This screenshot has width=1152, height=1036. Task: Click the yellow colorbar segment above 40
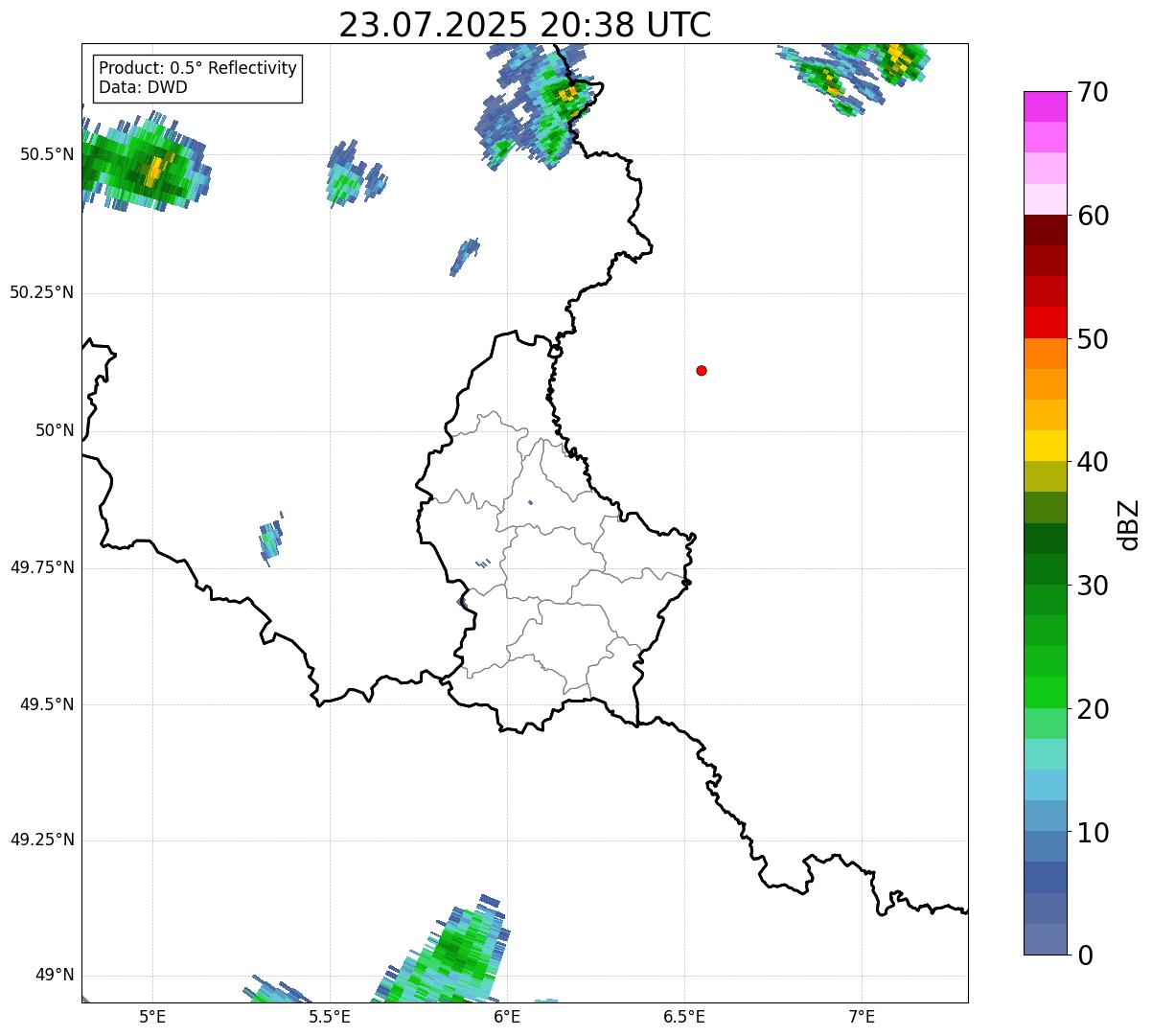click(x=1045, y=446)
